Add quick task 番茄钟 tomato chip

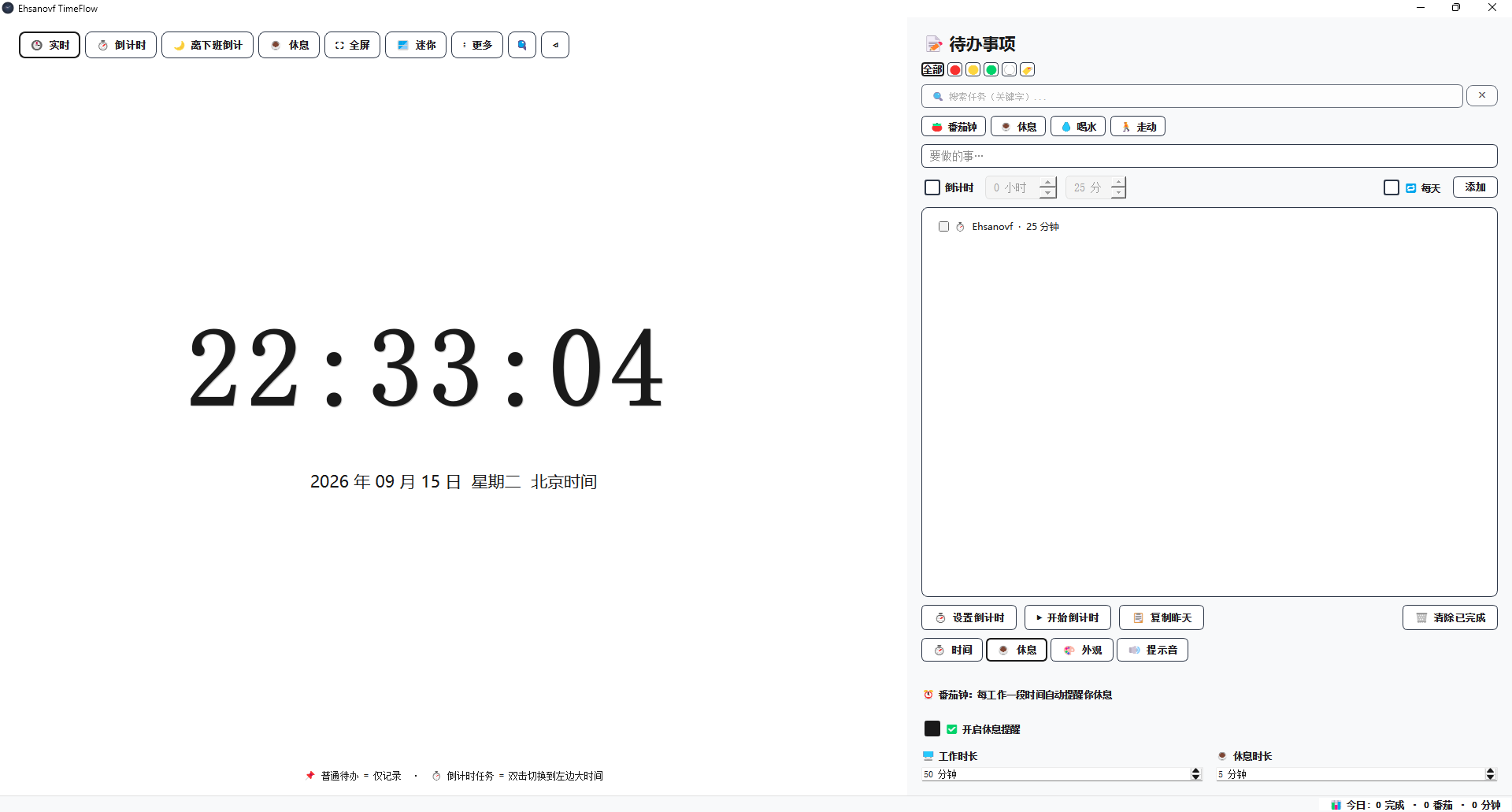pyautogui.click(x=954, y=126)
